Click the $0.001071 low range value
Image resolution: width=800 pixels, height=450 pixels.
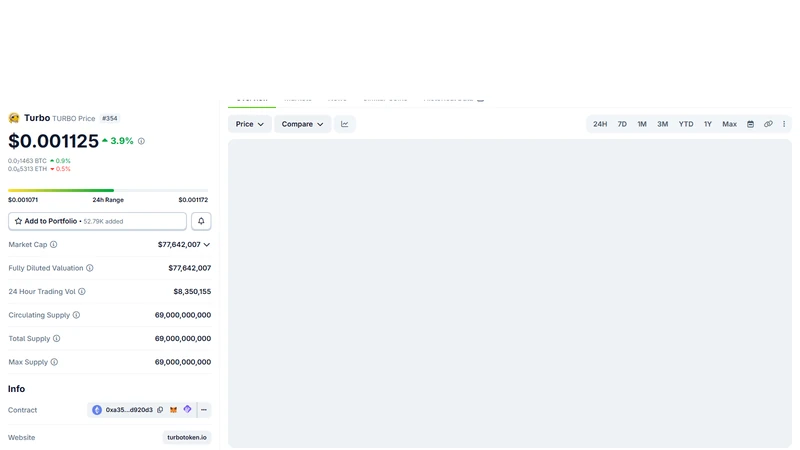23,200
